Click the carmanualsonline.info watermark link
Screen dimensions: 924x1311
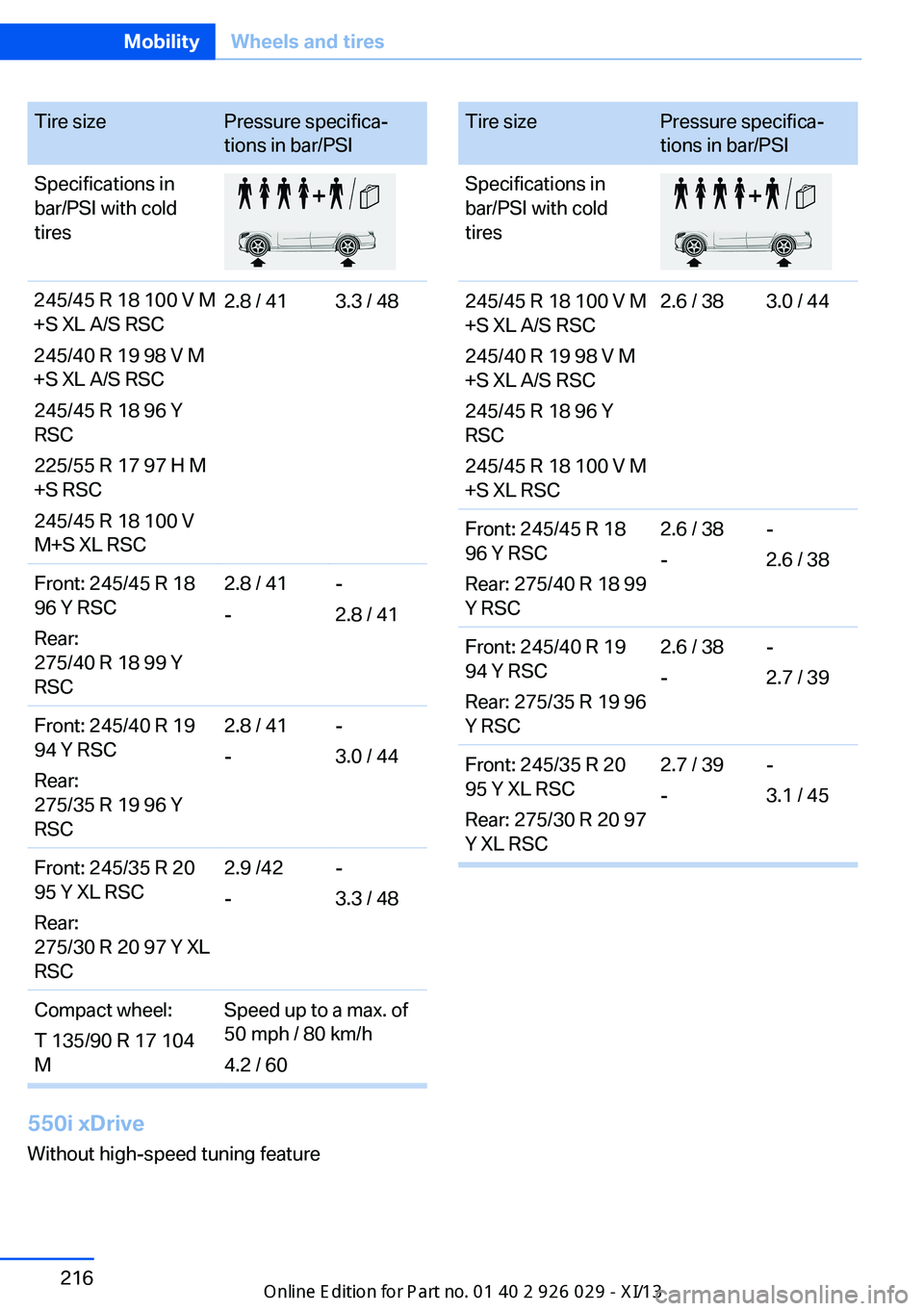tap(782, 1294)
